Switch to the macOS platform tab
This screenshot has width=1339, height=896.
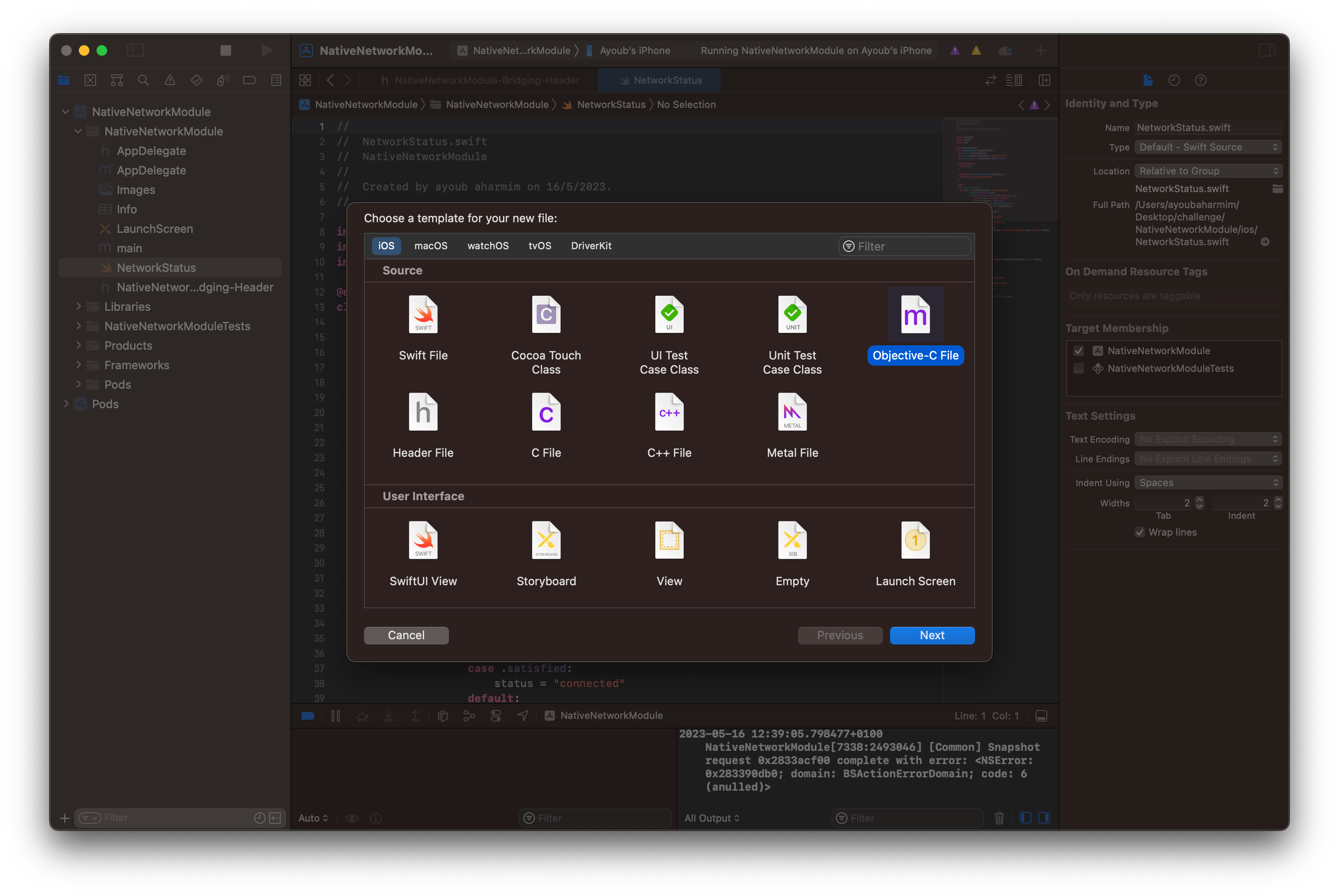(430, 246)
